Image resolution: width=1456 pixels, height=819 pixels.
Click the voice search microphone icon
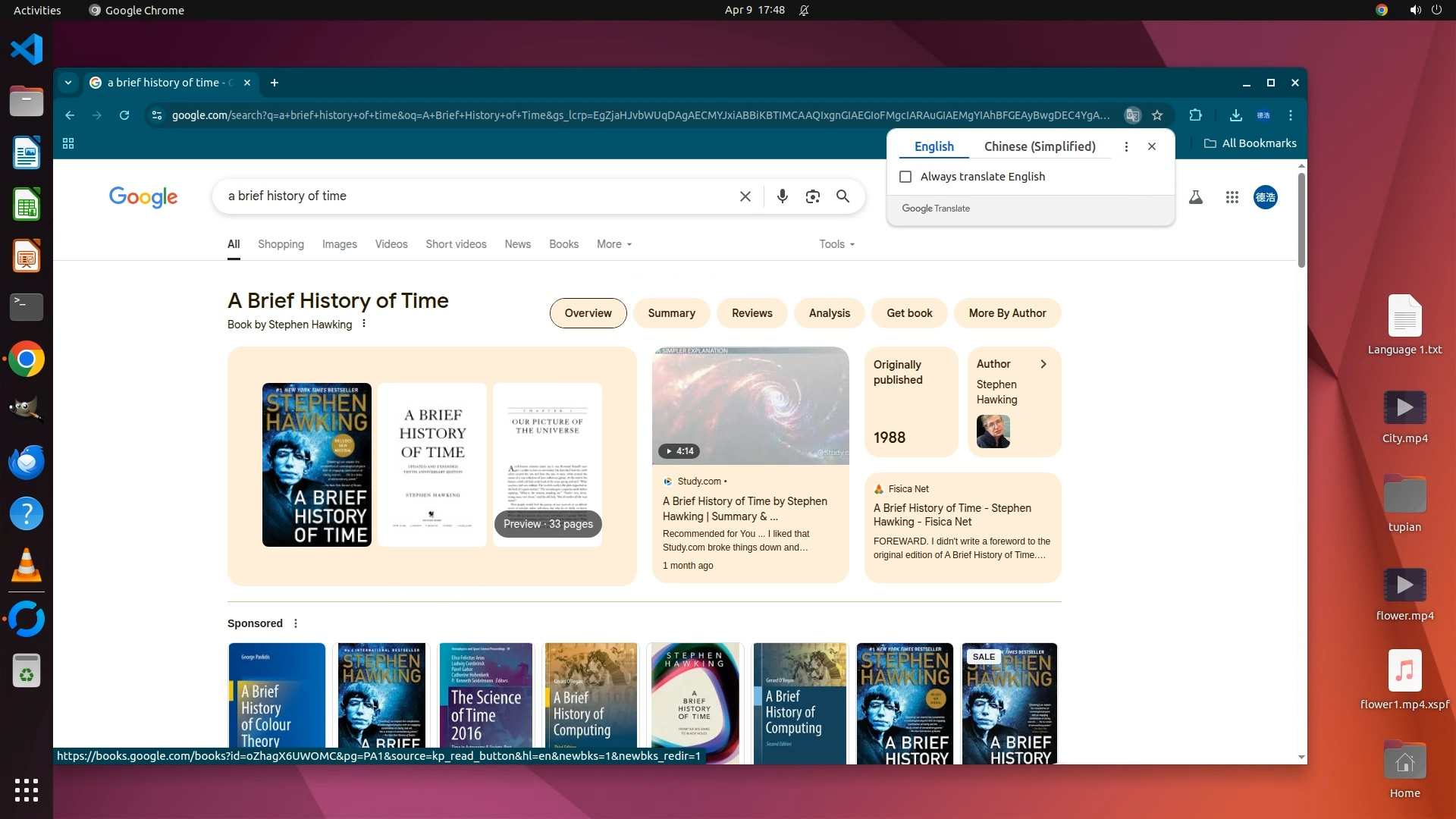click(782, 196)
